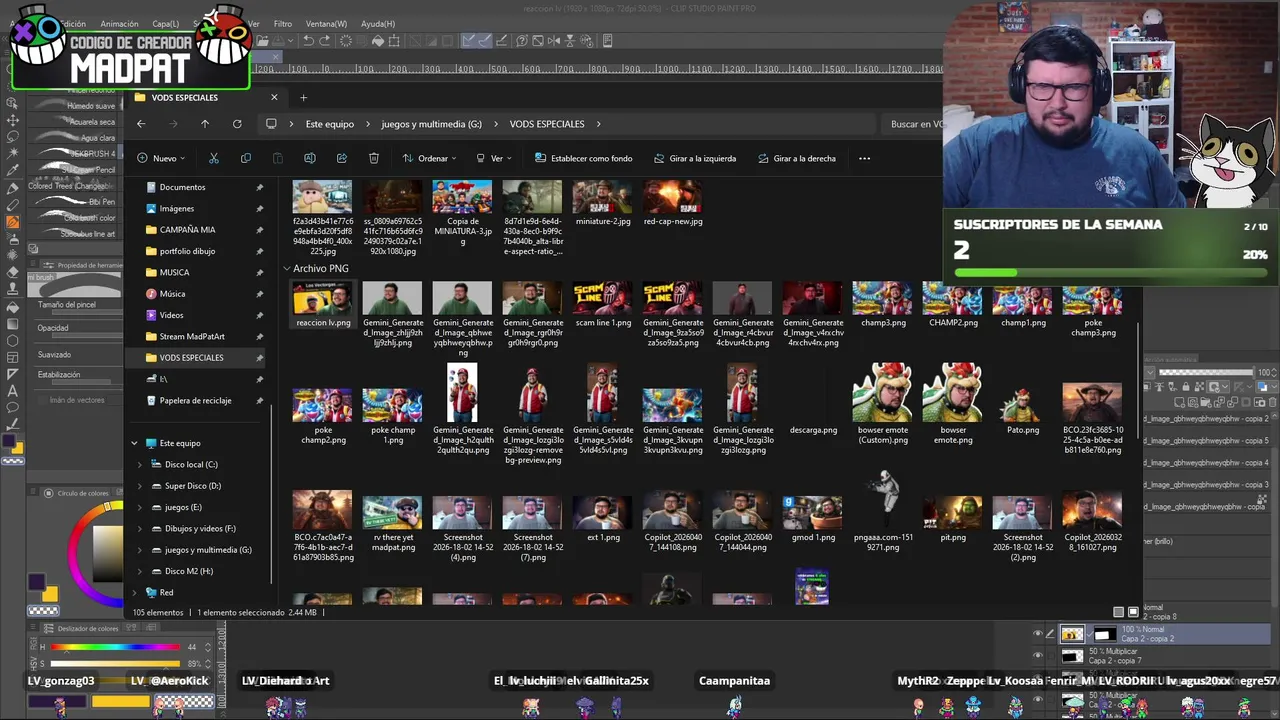Click the Delete trash icon in Explorer toolbar

point(374,158)
